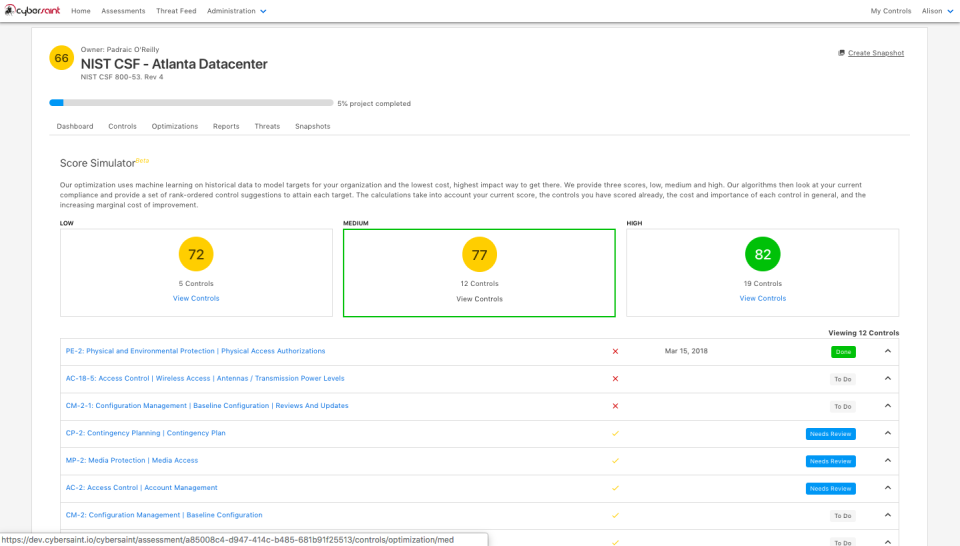Click View Controls under the High score
Viewport: 960px width, 546px height.
(x=762, y=298)
